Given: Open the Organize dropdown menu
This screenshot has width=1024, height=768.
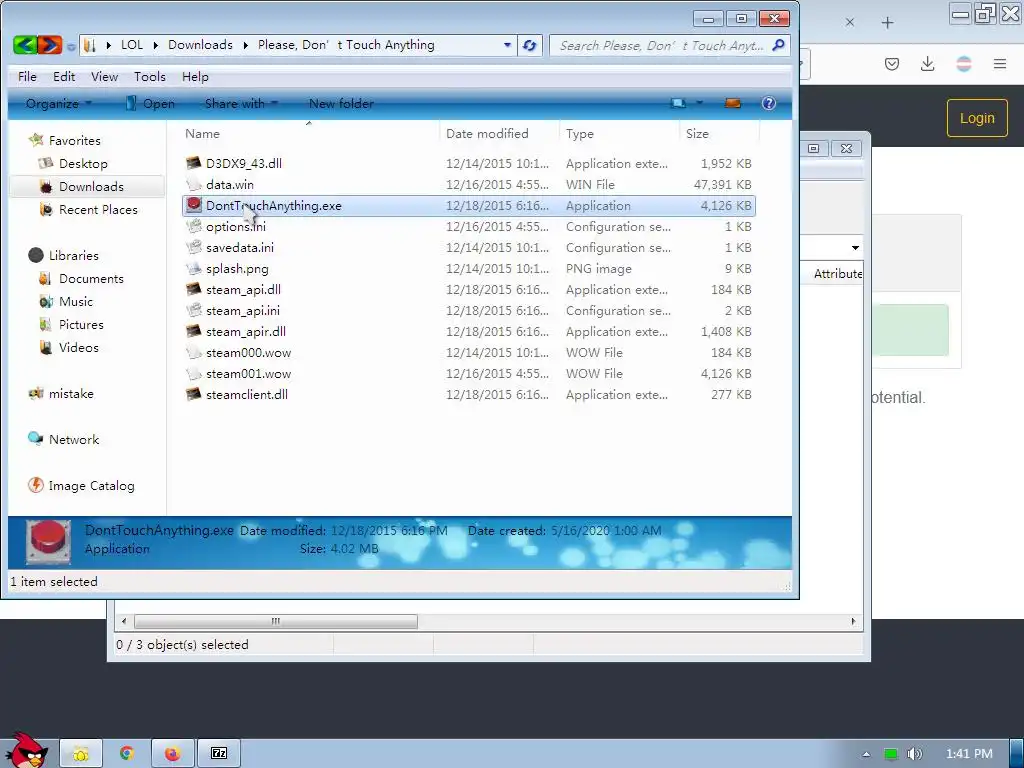Looking at the screenshot, I should pyautogui.click(x=59, y=103).
